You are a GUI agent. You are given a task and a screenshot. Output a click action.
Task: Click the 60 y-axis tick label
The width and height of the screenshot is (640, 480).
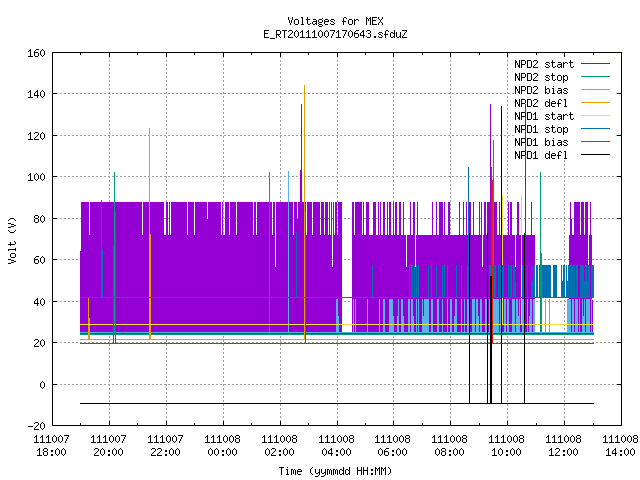(39, 260)
